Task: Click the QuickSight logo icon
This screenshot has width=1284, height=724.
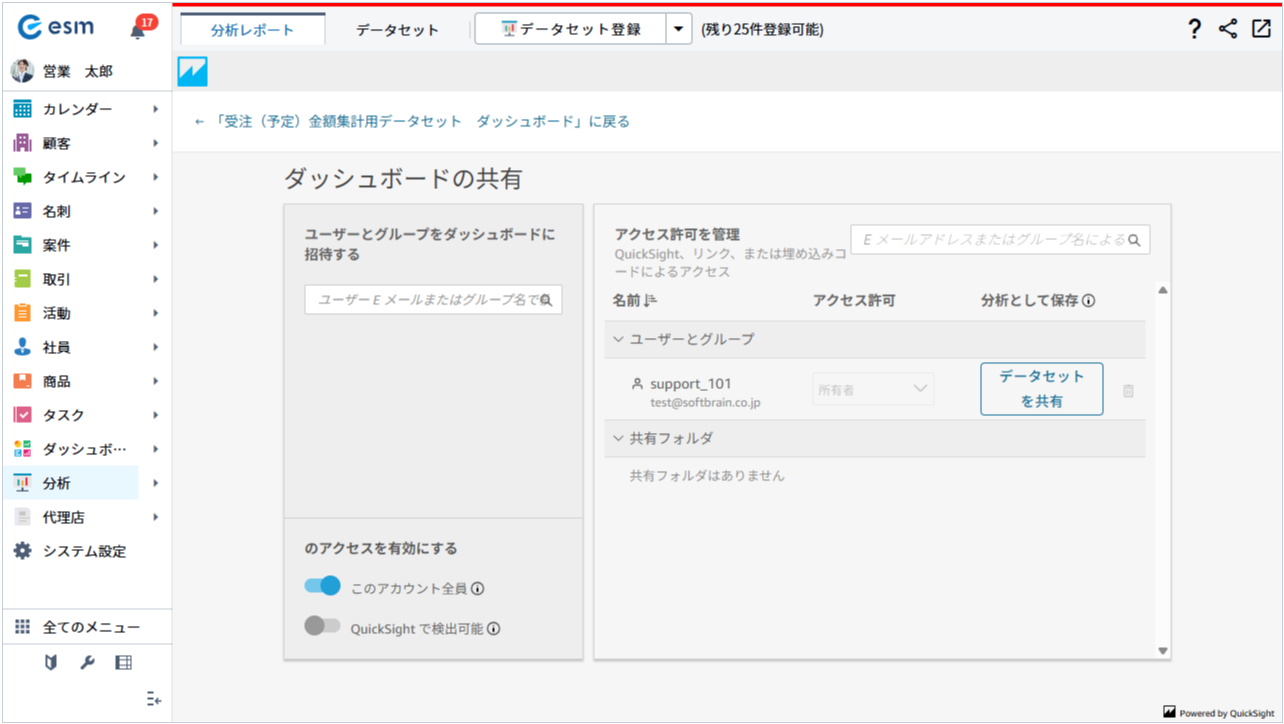Action: click(x=192, y=71)
